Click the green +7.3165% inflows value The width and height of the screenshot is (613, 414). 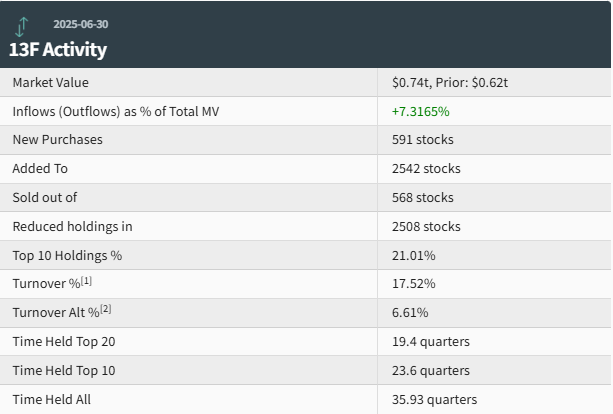[421, 111]
